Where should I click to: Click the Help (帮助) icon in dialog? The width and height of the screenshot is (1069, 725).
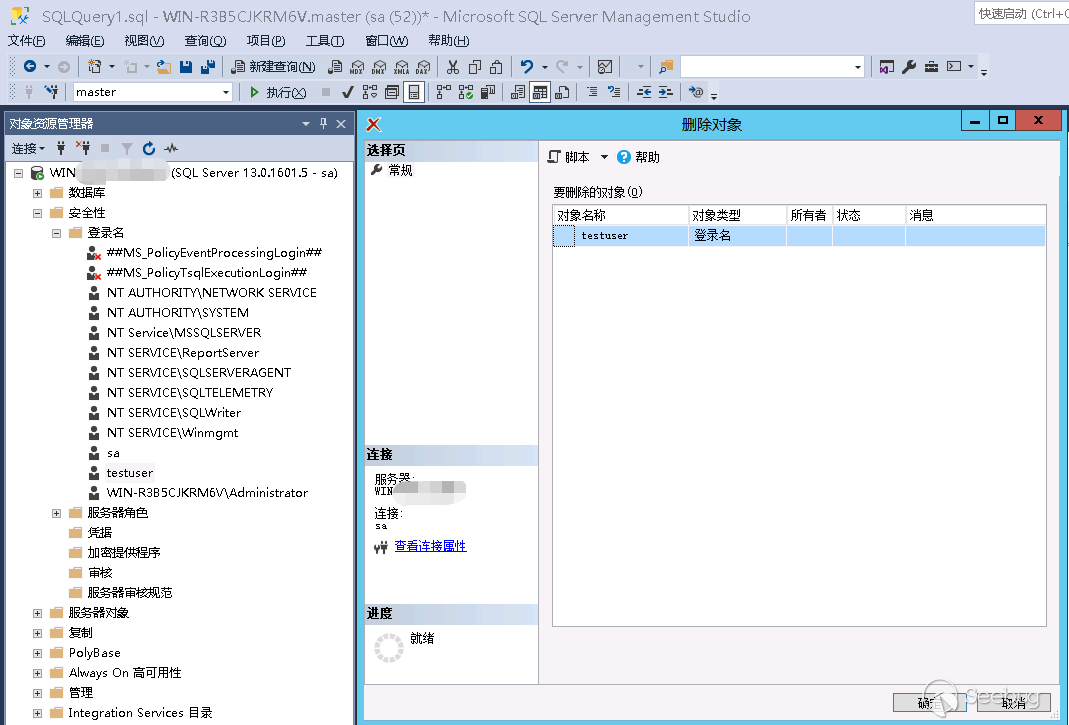624,157
